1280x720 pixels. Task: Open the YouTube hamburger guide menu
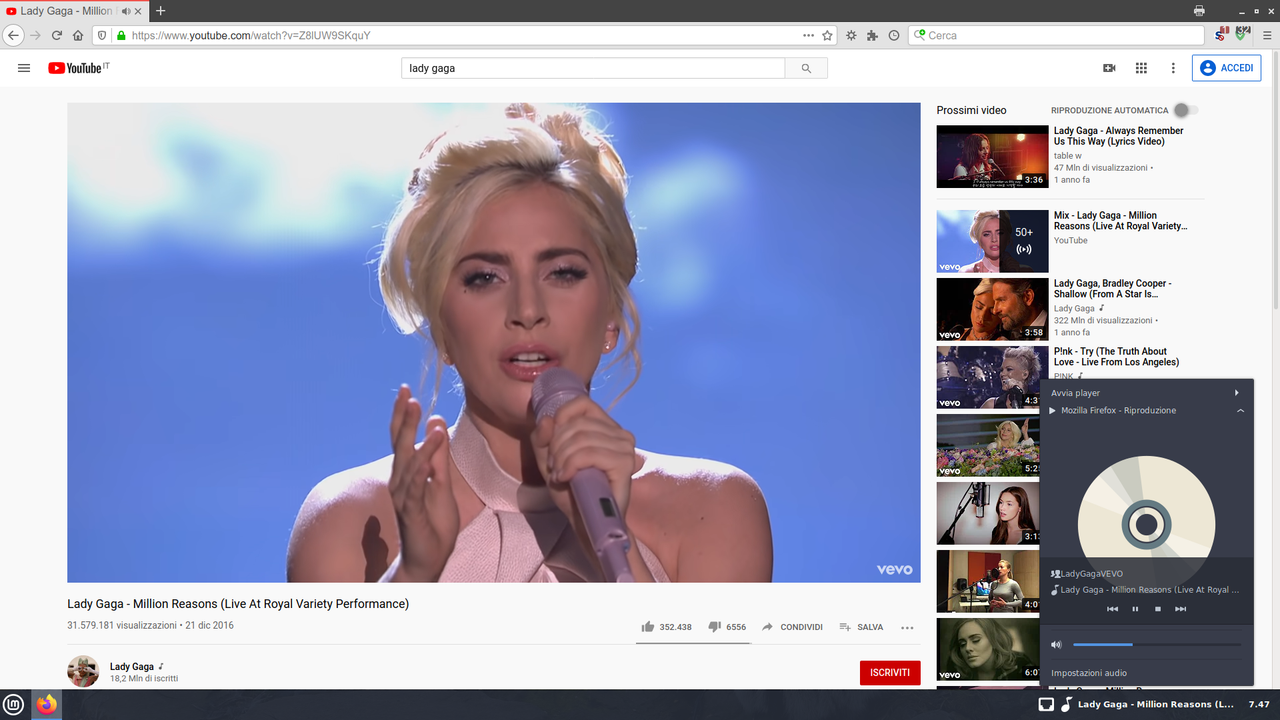click(24, 68)
